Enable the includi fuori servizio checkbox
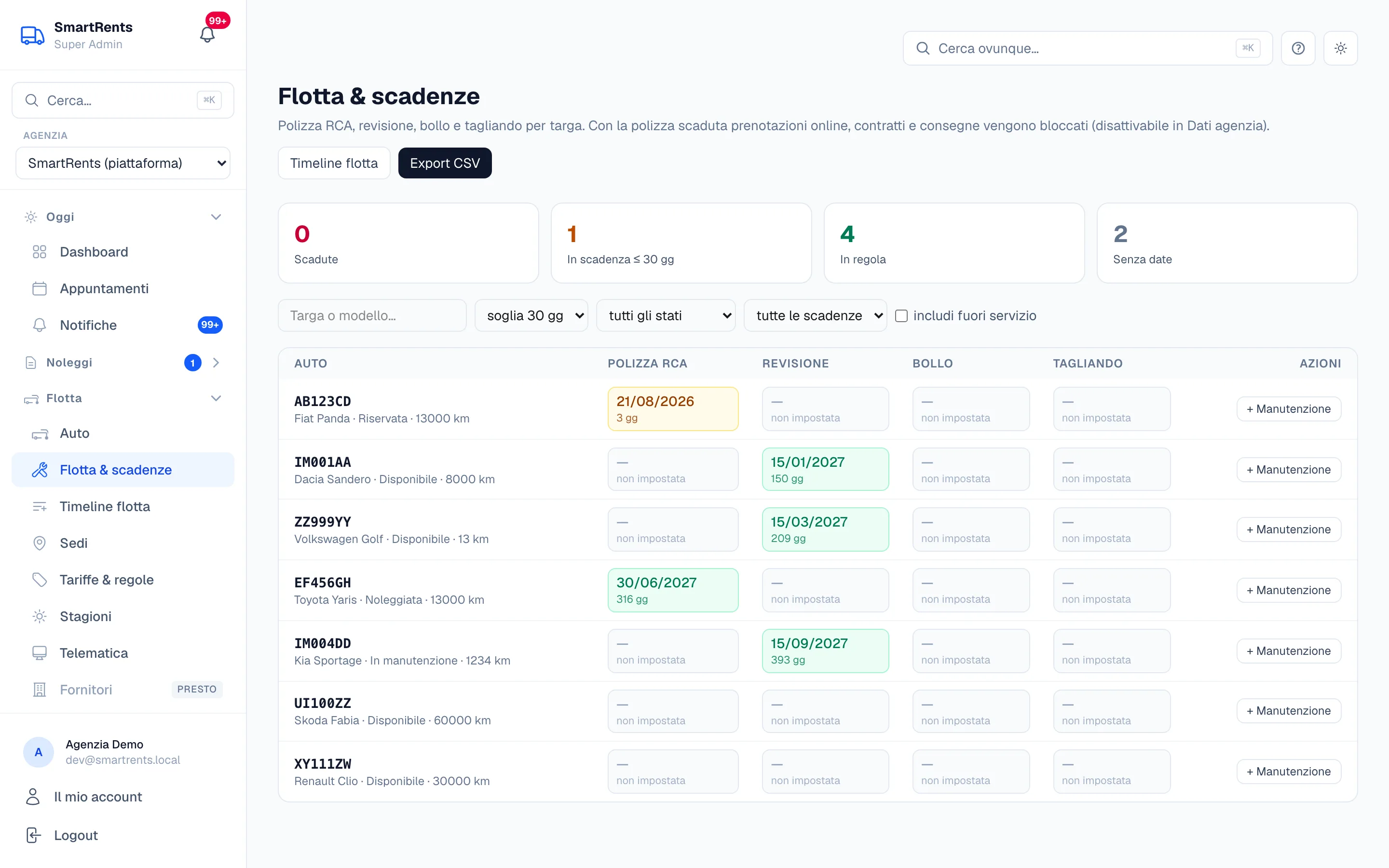The image size is (1389, 868). pyautogui.click(x=901, y=316)
